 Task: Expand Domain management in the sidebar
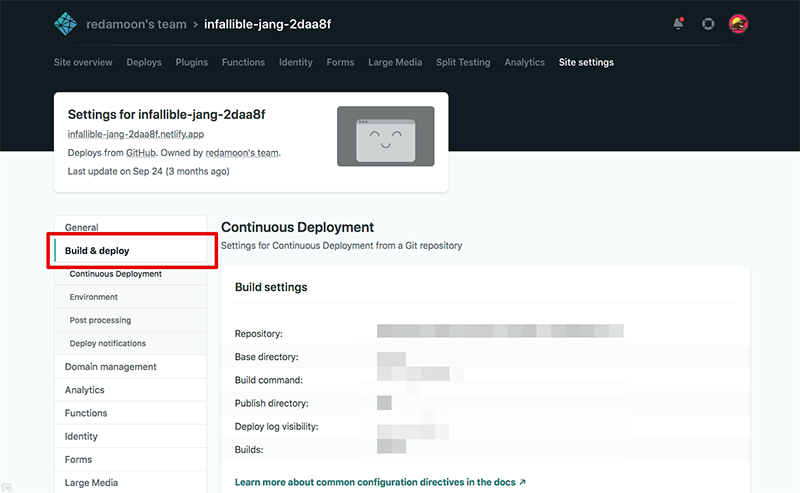click(111, 367)
